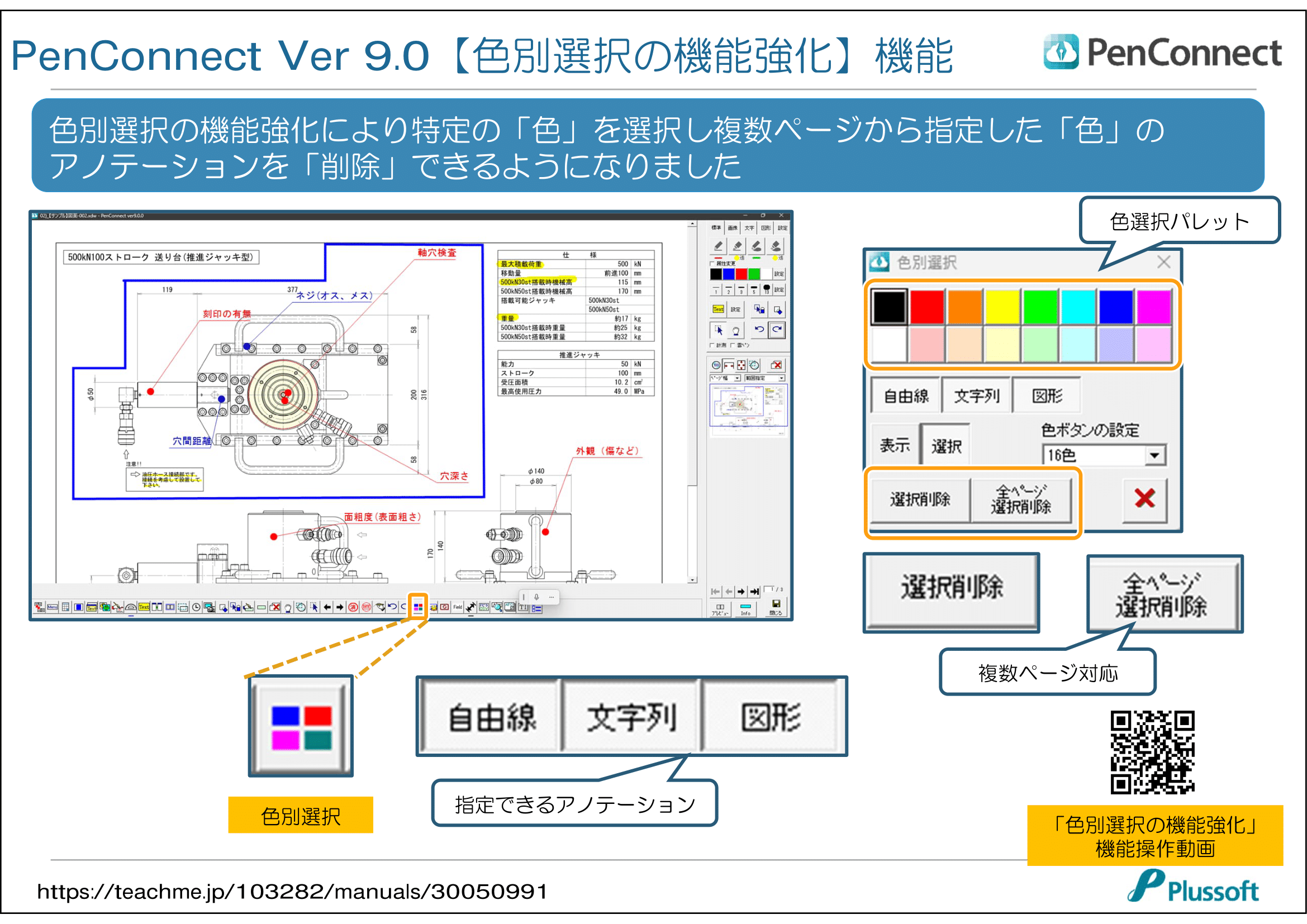Select the arrow selection tool in side panel
The image size is (1307, 924).
719,331
